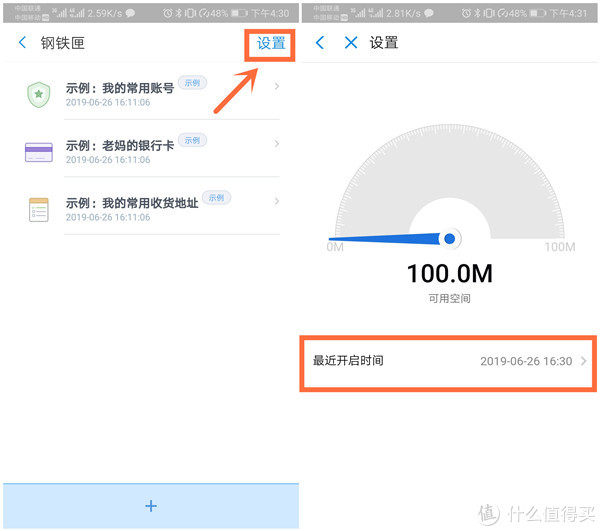Tap Bluetooth icon in left phone status bar

(x=179, y=13)
